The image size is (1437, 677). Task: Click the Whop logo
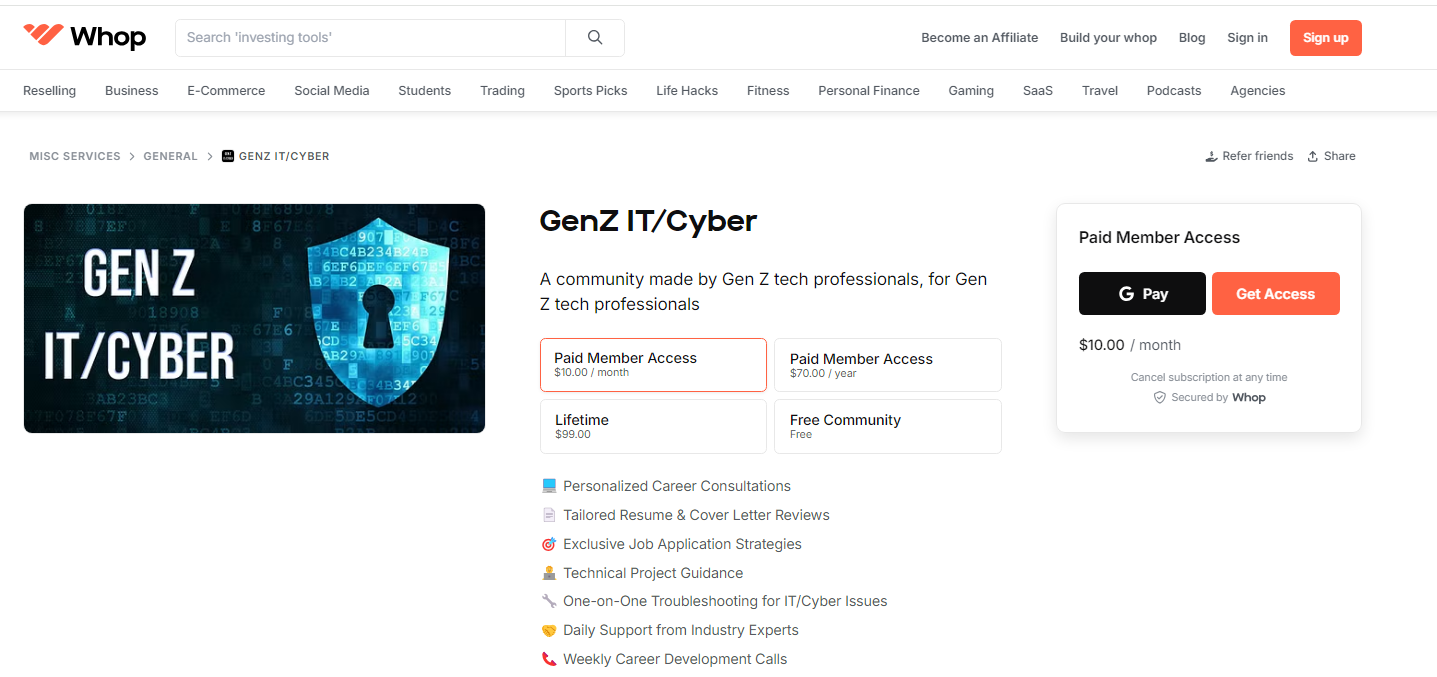(85, 37)
